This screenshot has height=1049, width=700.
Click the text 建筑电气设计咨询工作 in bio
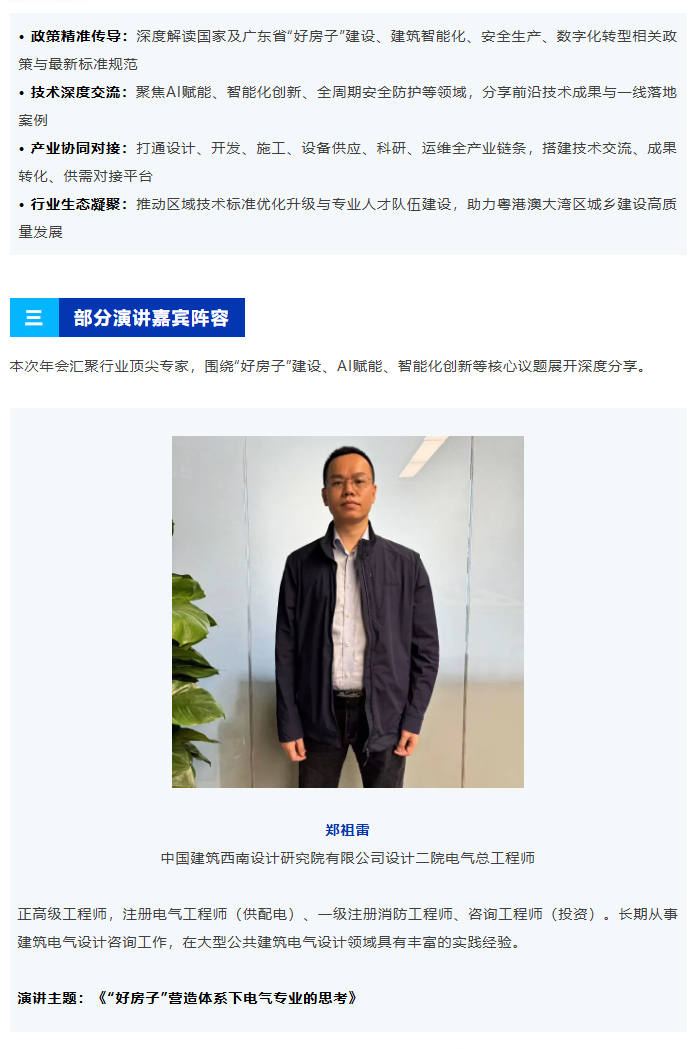click(x=92, y=942)
